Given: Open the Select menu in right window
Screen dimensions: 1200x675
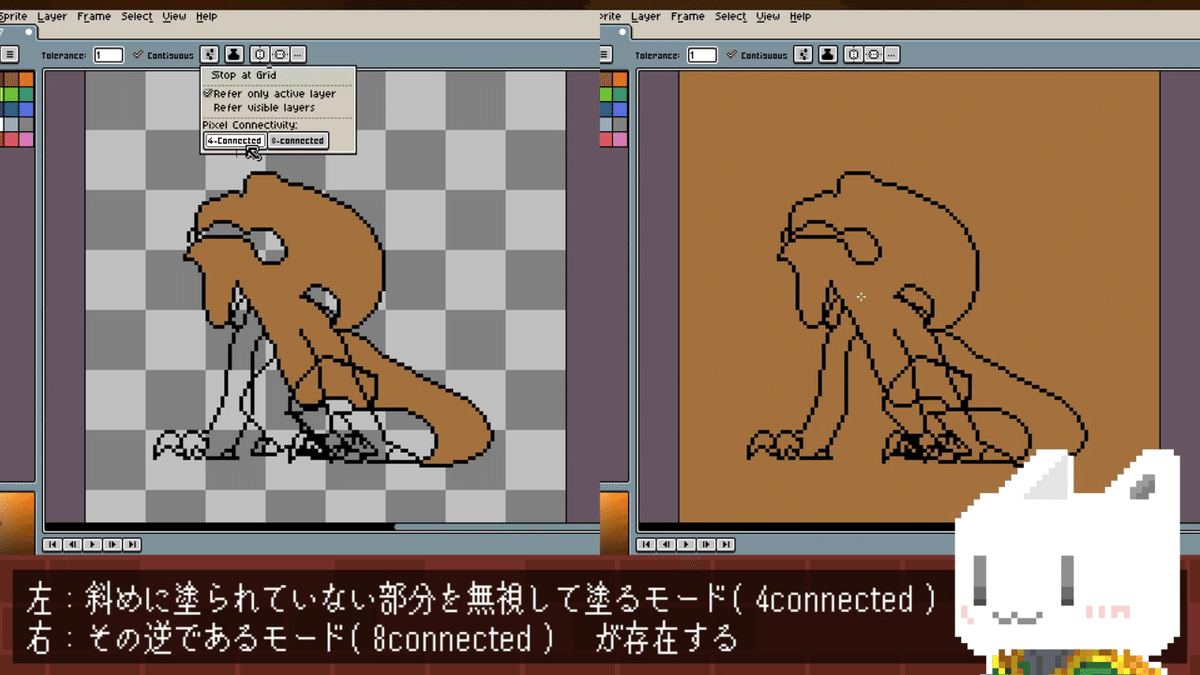Looking at the screenshot, I should tap(730, 17).
